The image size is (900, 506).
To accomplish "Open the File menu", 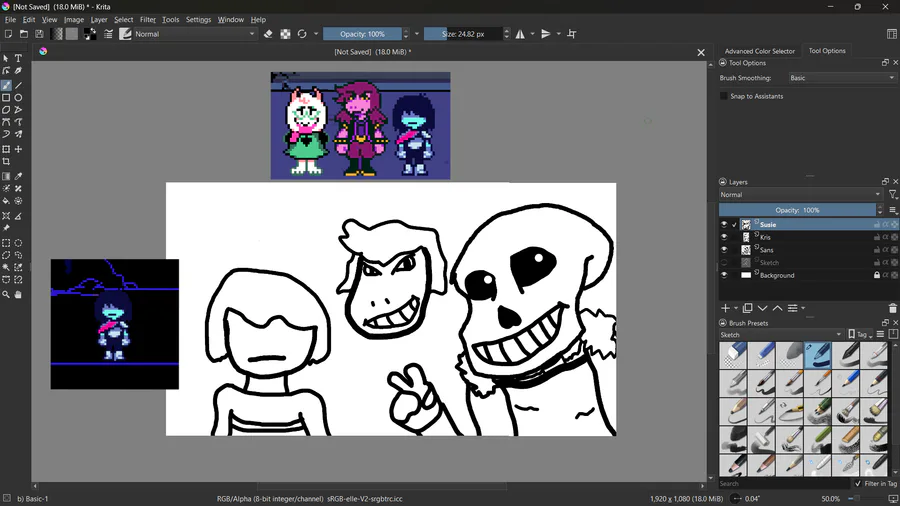I will point(10,20).
